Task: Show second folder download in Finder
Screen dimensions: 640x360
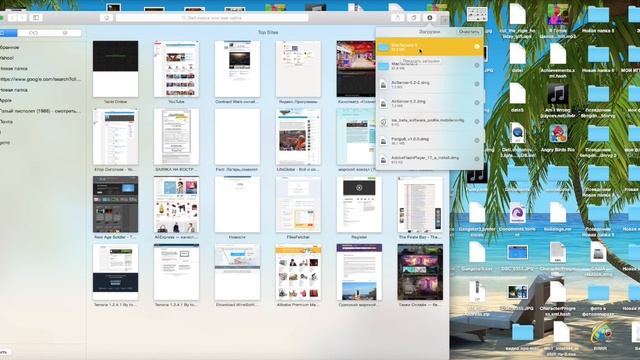Action: pos(476,65)
